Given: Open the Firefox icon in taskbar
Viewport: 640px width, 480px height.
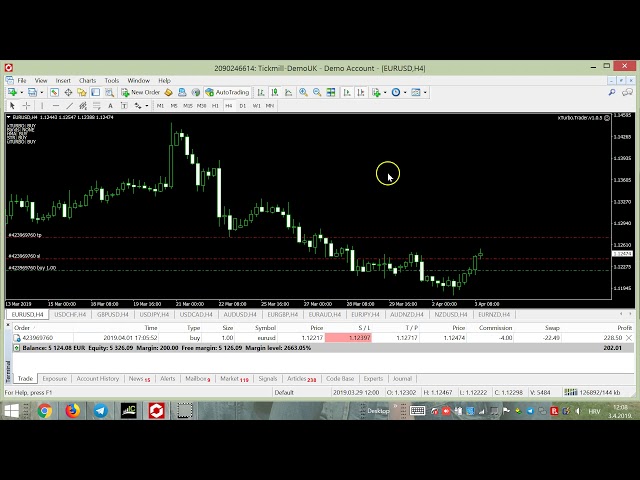Looking at the screenshot, I should pyautogui.click(x=73, y=410).
